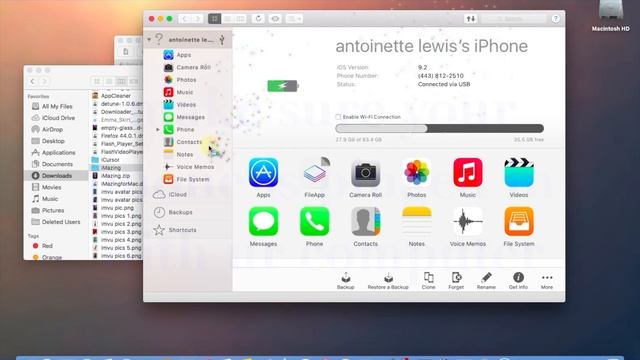The height and width of the screenshot is (360, 640).
Task: Click the Clone device button
Action: 428,281
